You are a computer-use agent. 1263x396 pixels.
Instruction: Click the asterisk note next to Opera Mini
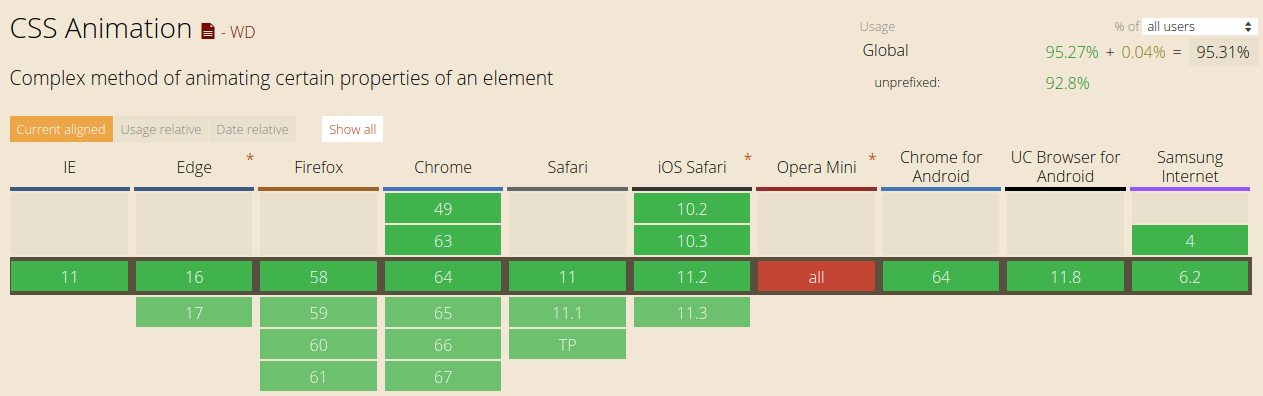872,160
